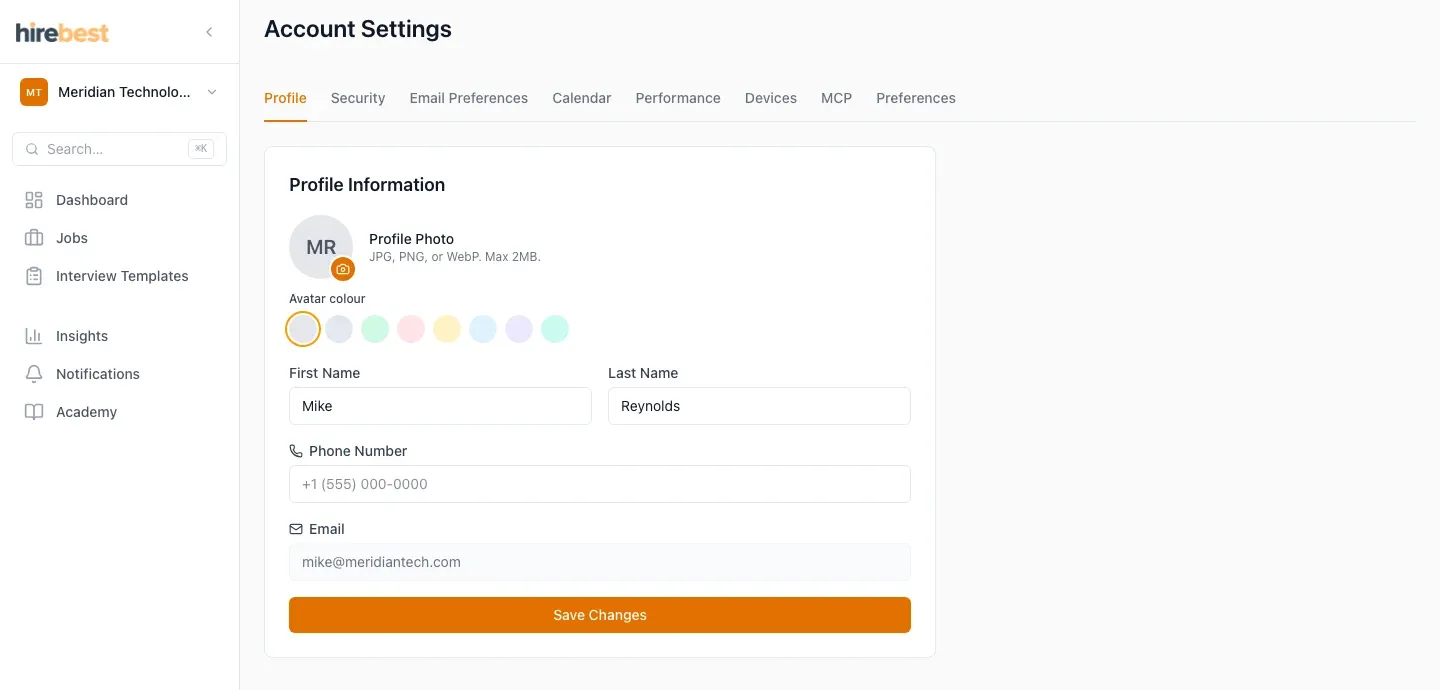1440x690 pixels.
Task: Switch to the Preferences tab
Action: click(x=916, y=98)
